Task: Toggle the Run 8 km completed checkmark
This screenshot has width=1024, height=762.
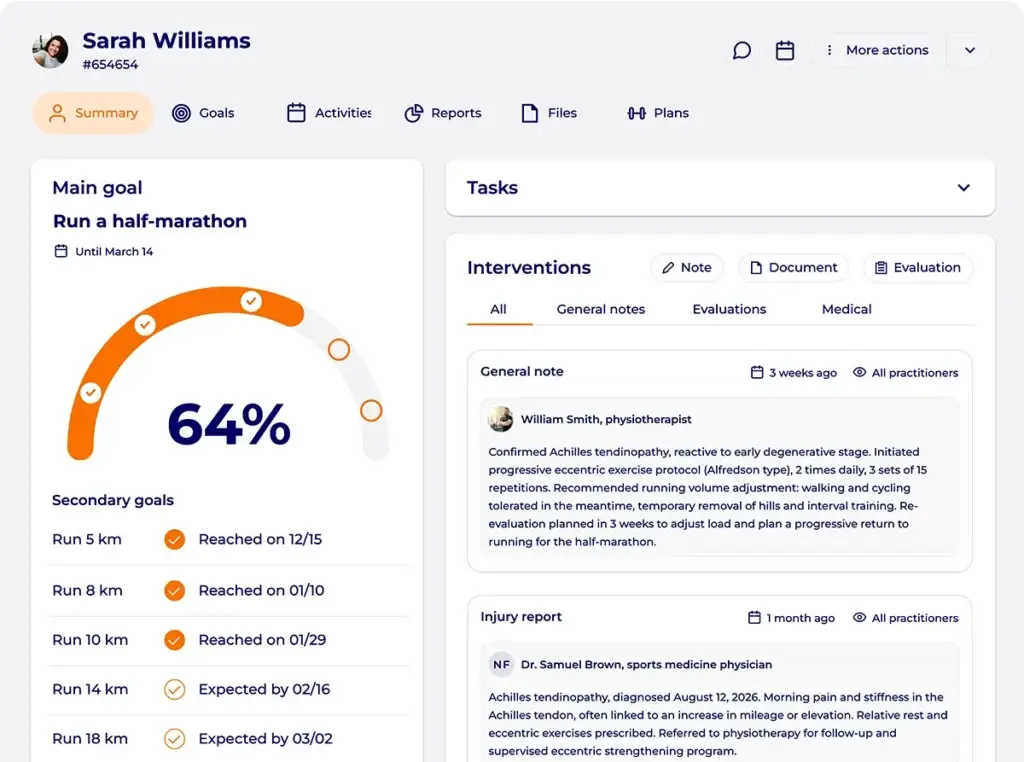Action: 174,590
